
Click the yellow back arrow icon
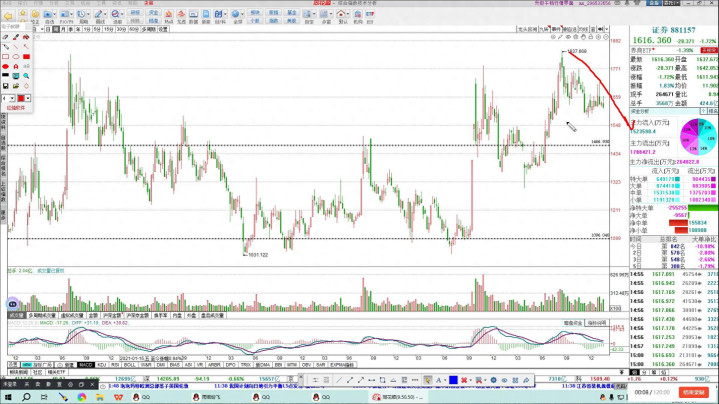click(8, 16)
